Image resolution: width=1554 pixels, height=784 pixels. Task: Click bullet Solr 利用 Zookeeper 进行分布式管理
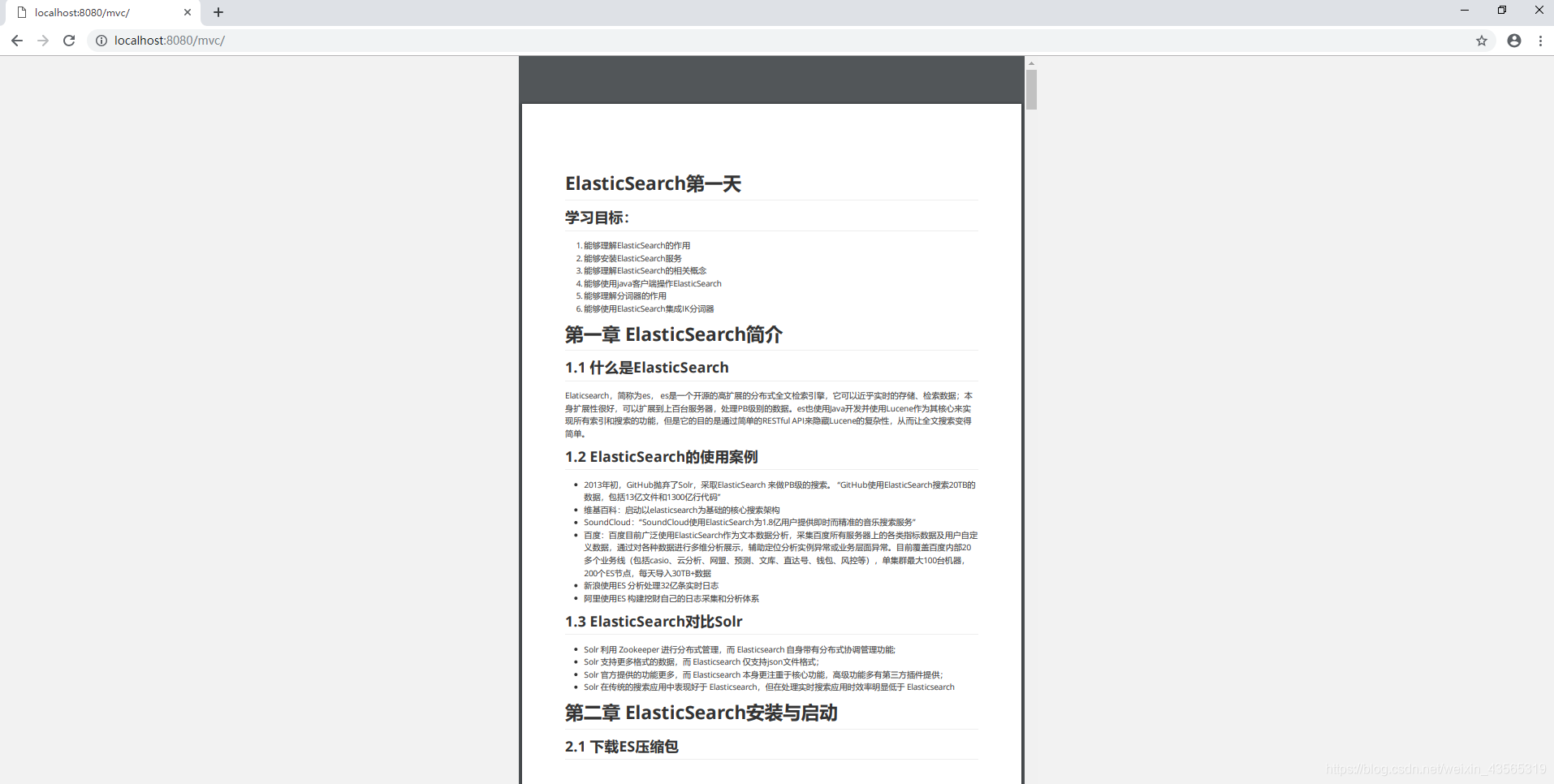tap(739, 650)
